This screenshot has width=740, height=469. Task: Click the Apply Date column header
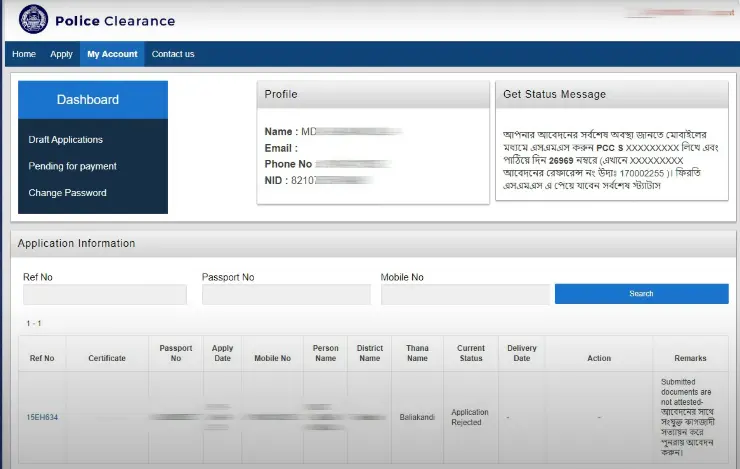tap(222, 354)
